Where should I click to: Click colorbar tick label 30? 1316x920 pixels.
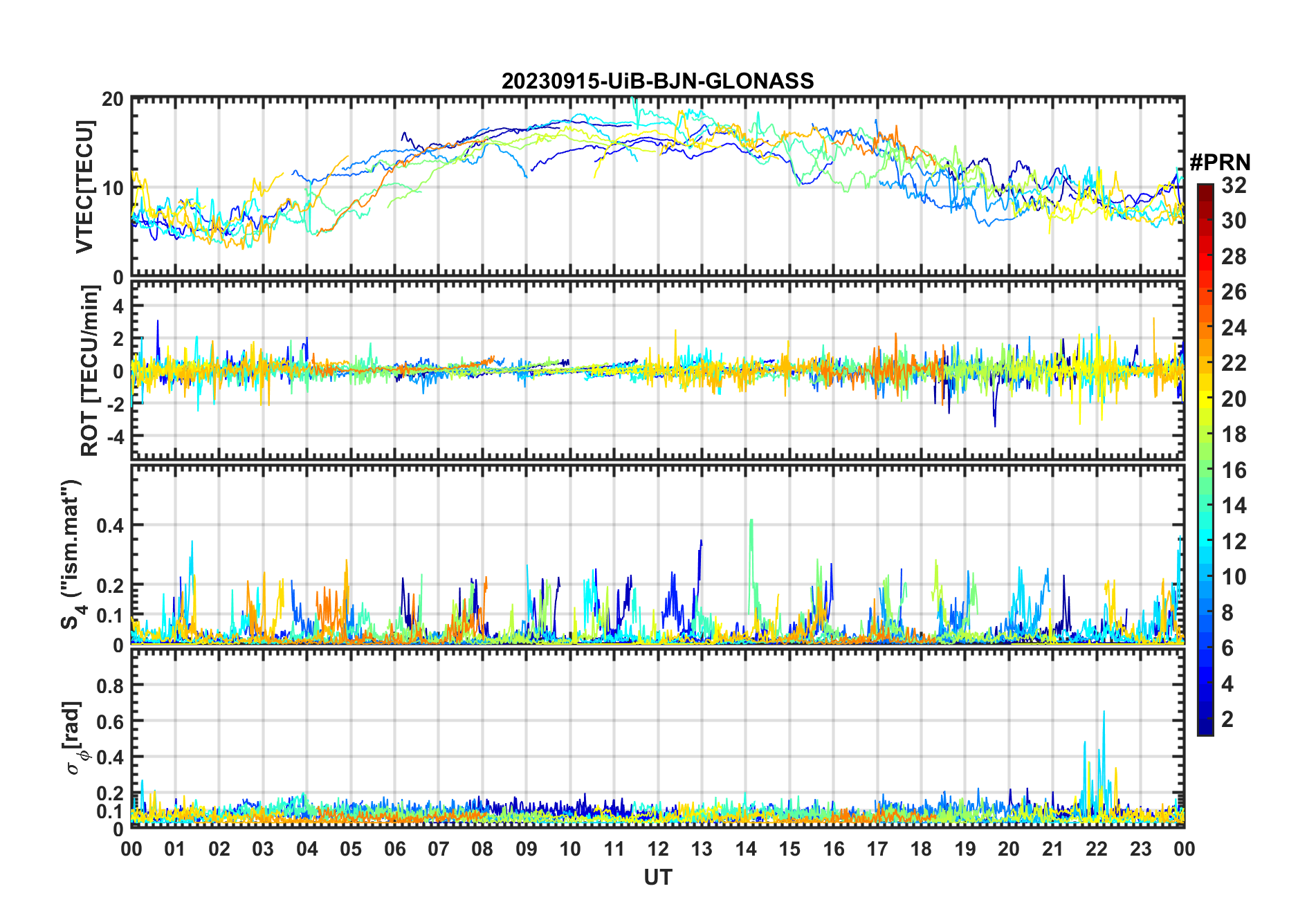tap(1234, 221)
